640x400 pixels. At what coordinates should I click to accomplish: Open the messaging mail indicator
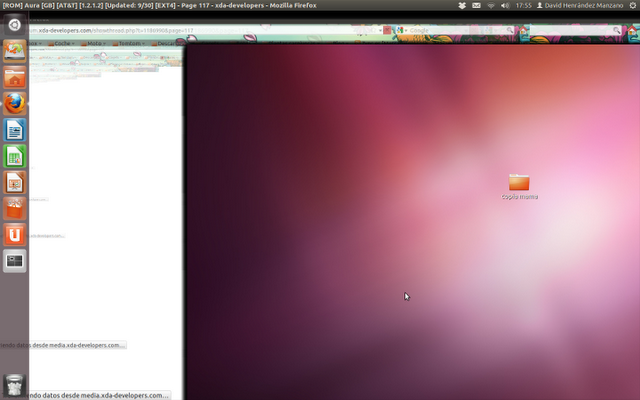pos(476,5)
